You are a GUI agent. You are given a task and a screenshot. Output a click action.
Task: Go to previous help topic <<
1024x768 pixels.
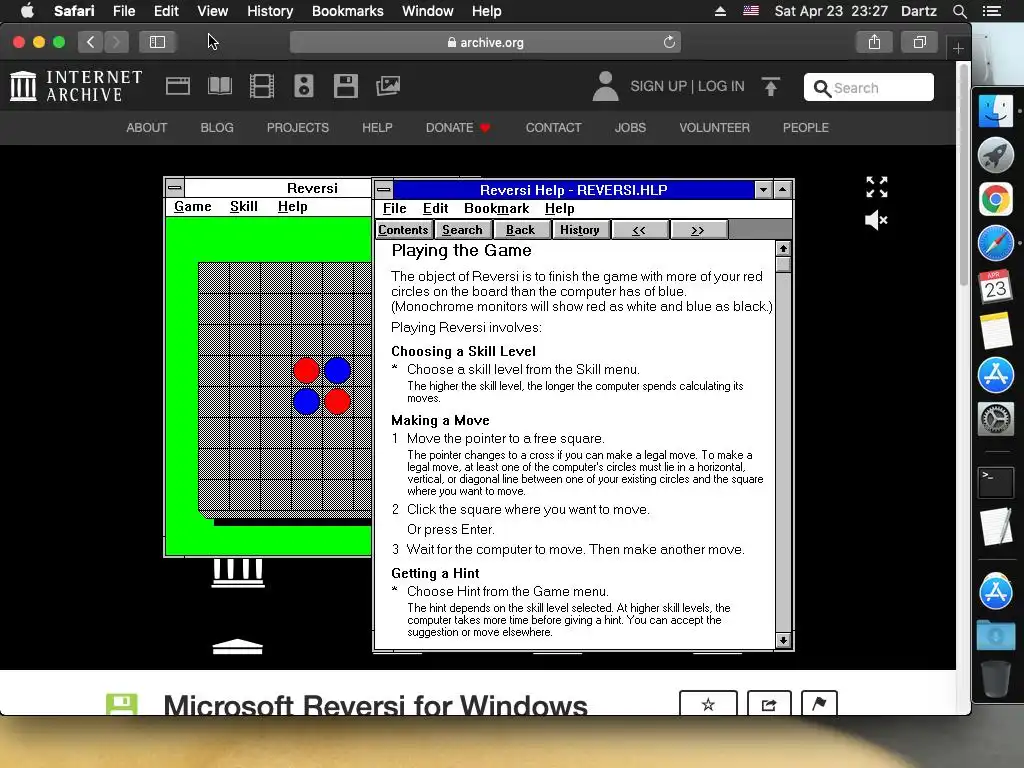639,230
